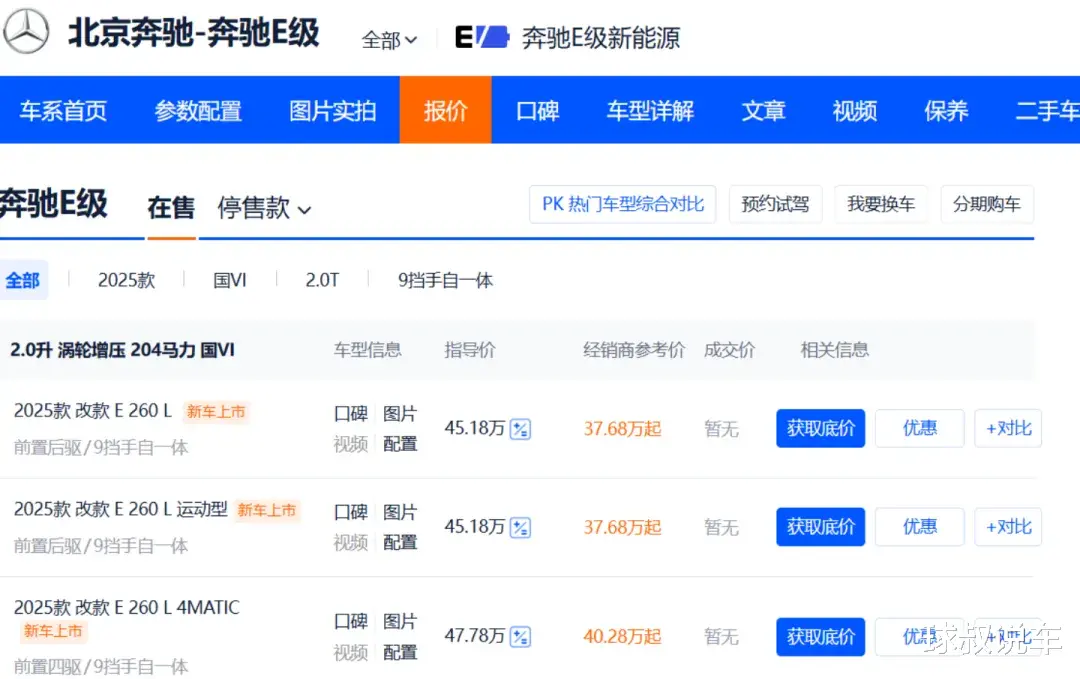Filter by 2.0T engine

click(322, 280)
